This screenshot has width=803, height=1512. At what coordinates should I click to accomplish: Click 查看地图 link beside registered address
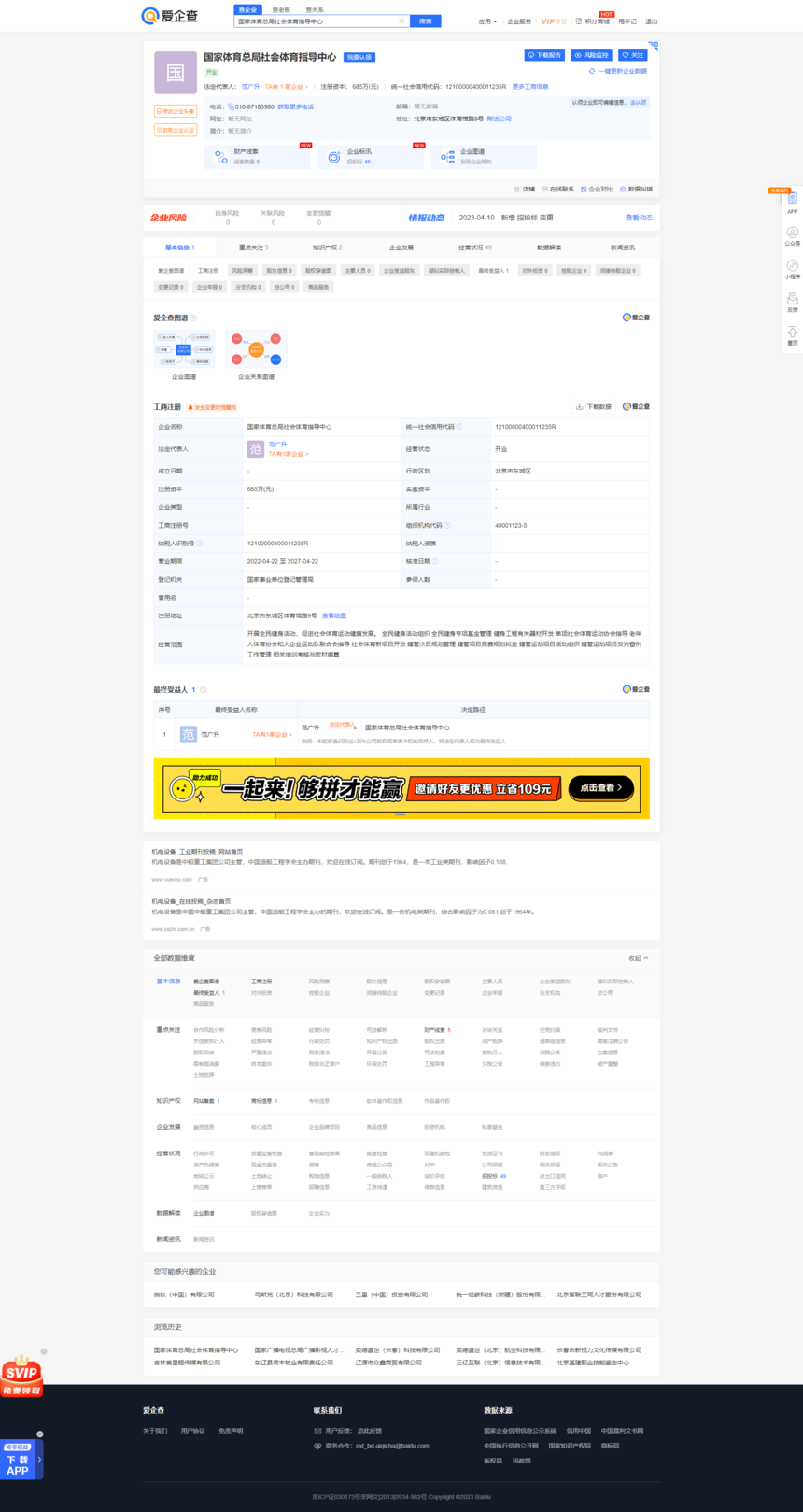334,616
